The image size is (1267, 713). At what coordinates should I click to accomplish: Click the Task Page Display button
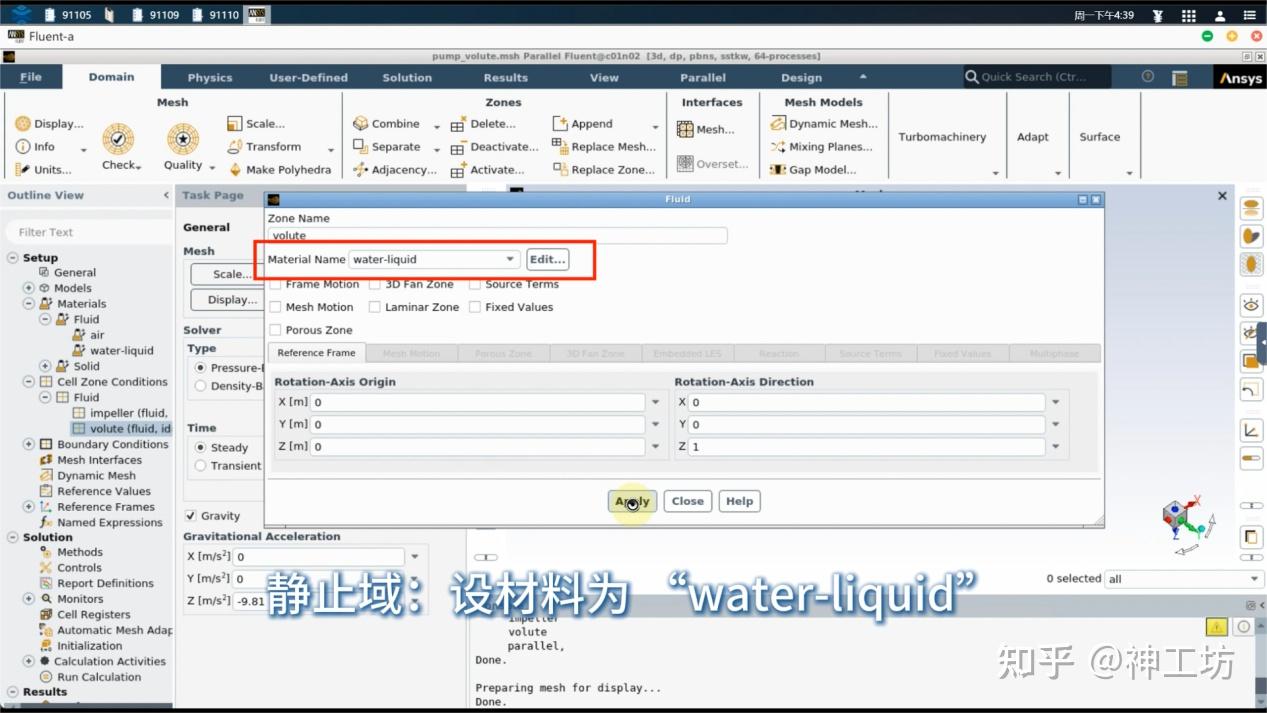(x=227, y=300)
